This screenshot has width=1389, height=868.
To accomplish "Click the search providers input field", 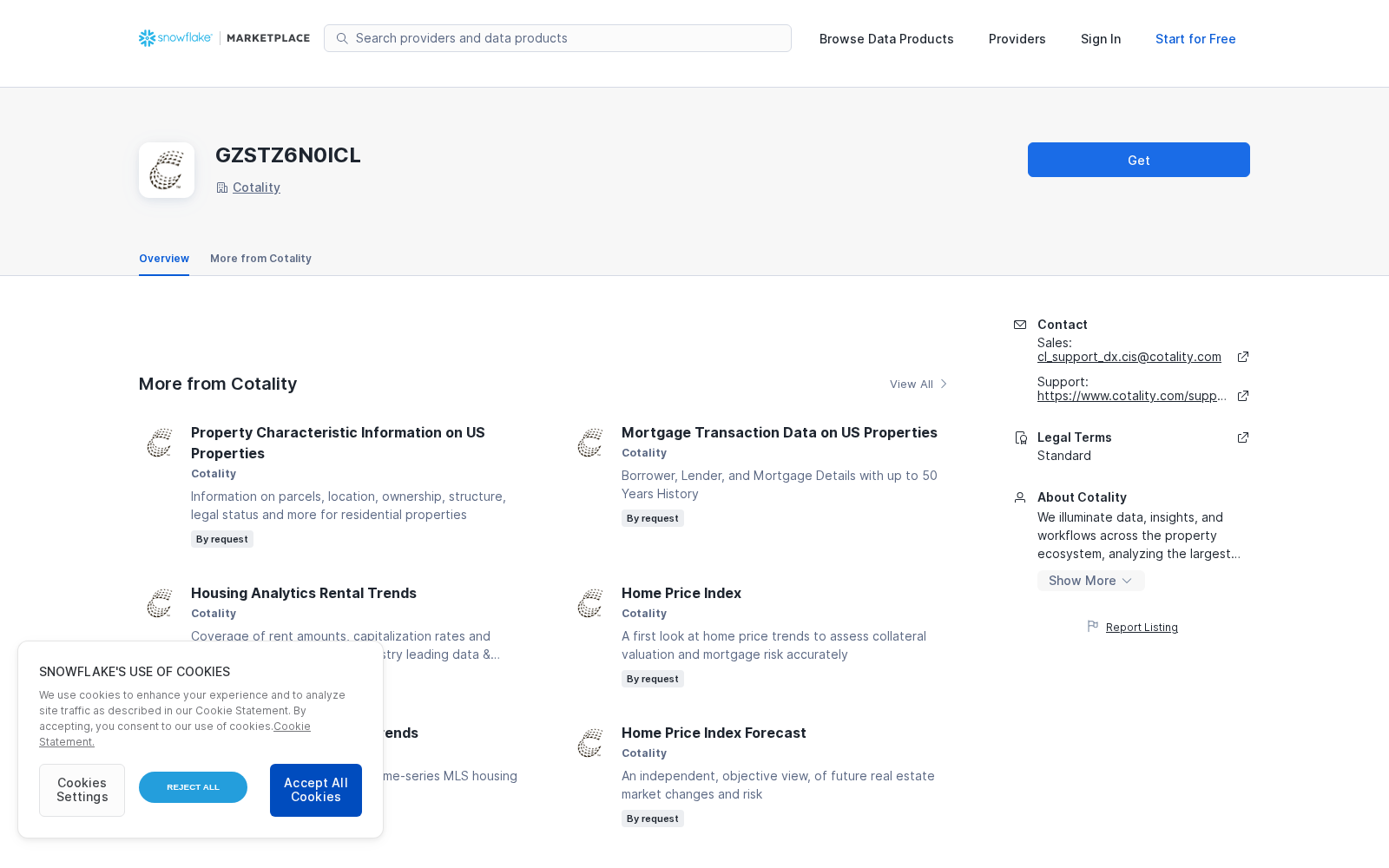I will click(557, 38).
